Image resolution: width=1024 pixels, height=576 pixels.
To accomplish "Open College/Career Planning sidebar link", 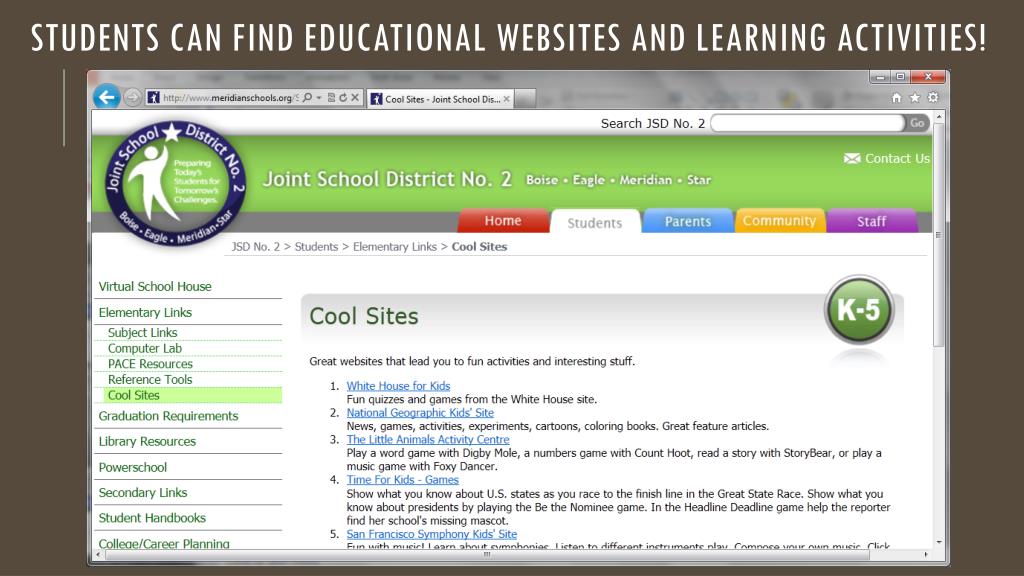I will coord(164,543).
